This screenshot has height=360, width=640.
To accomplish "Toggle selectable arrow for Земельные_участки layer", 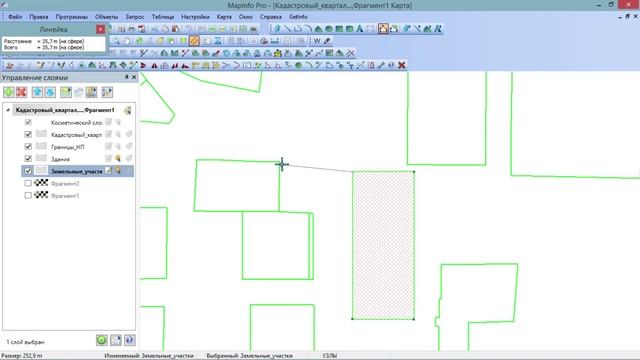I will click(x=118, y=171).
